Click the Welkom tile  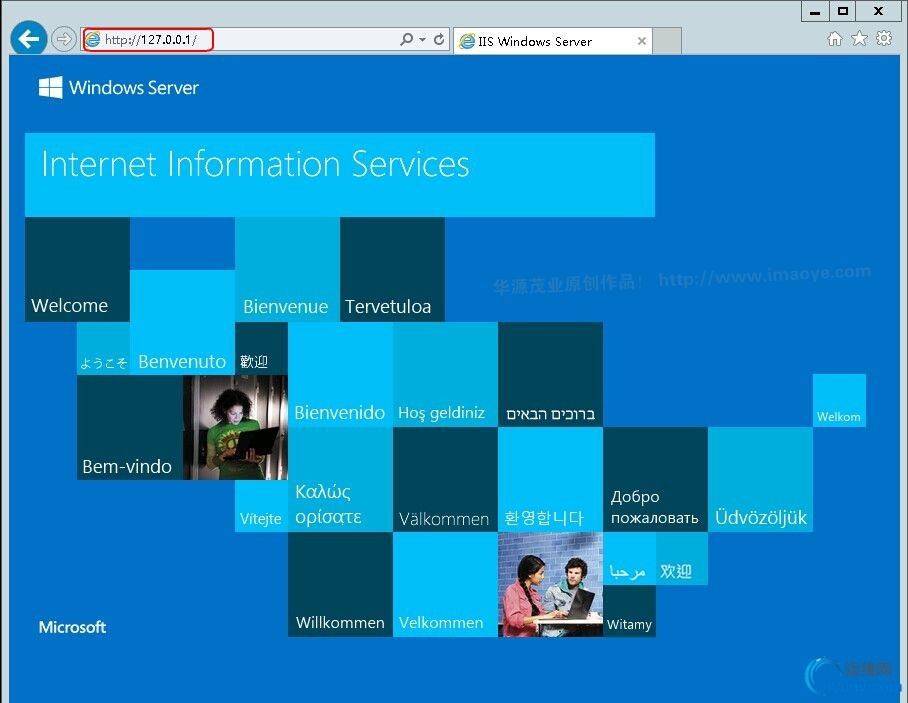click(x=839, y=401)
